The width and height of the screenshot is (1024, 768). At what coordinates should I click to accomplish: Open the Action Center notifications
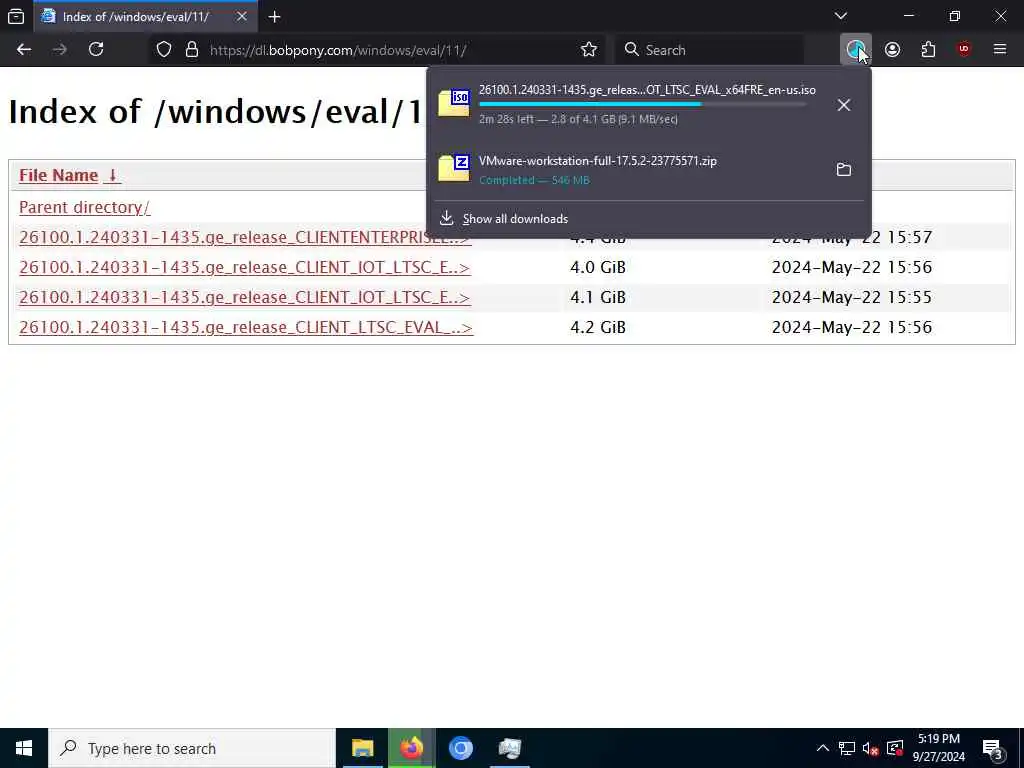click(993, 748)
